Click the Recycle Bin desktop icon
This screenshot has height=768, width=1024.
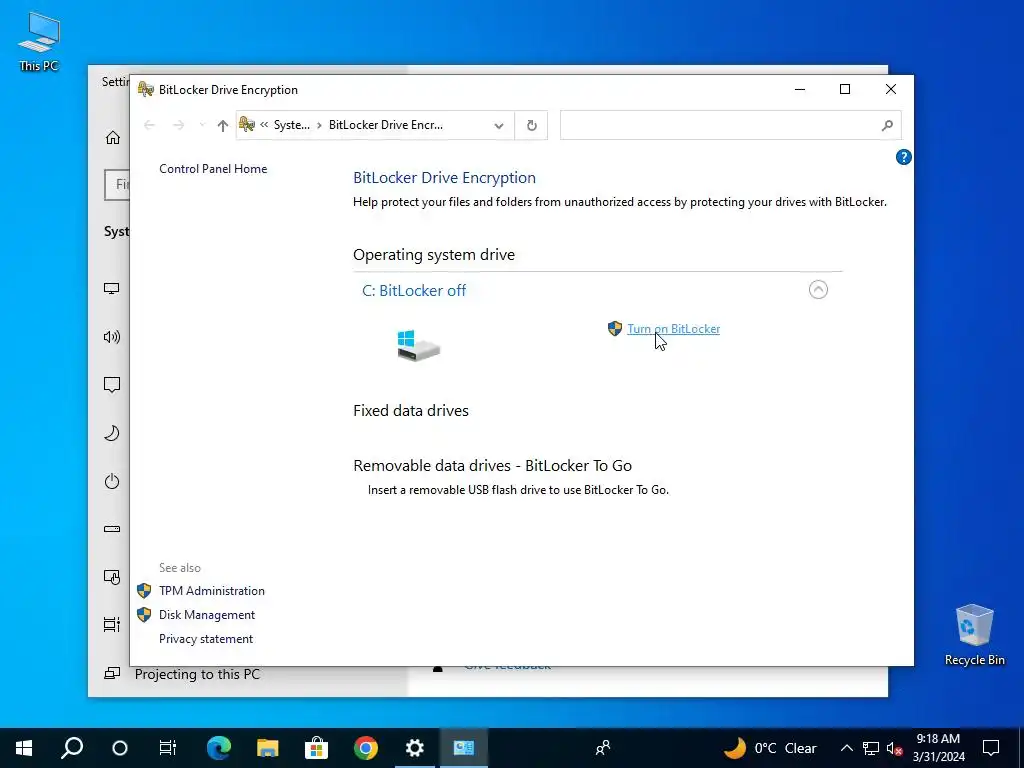click(x=974, y=635)
